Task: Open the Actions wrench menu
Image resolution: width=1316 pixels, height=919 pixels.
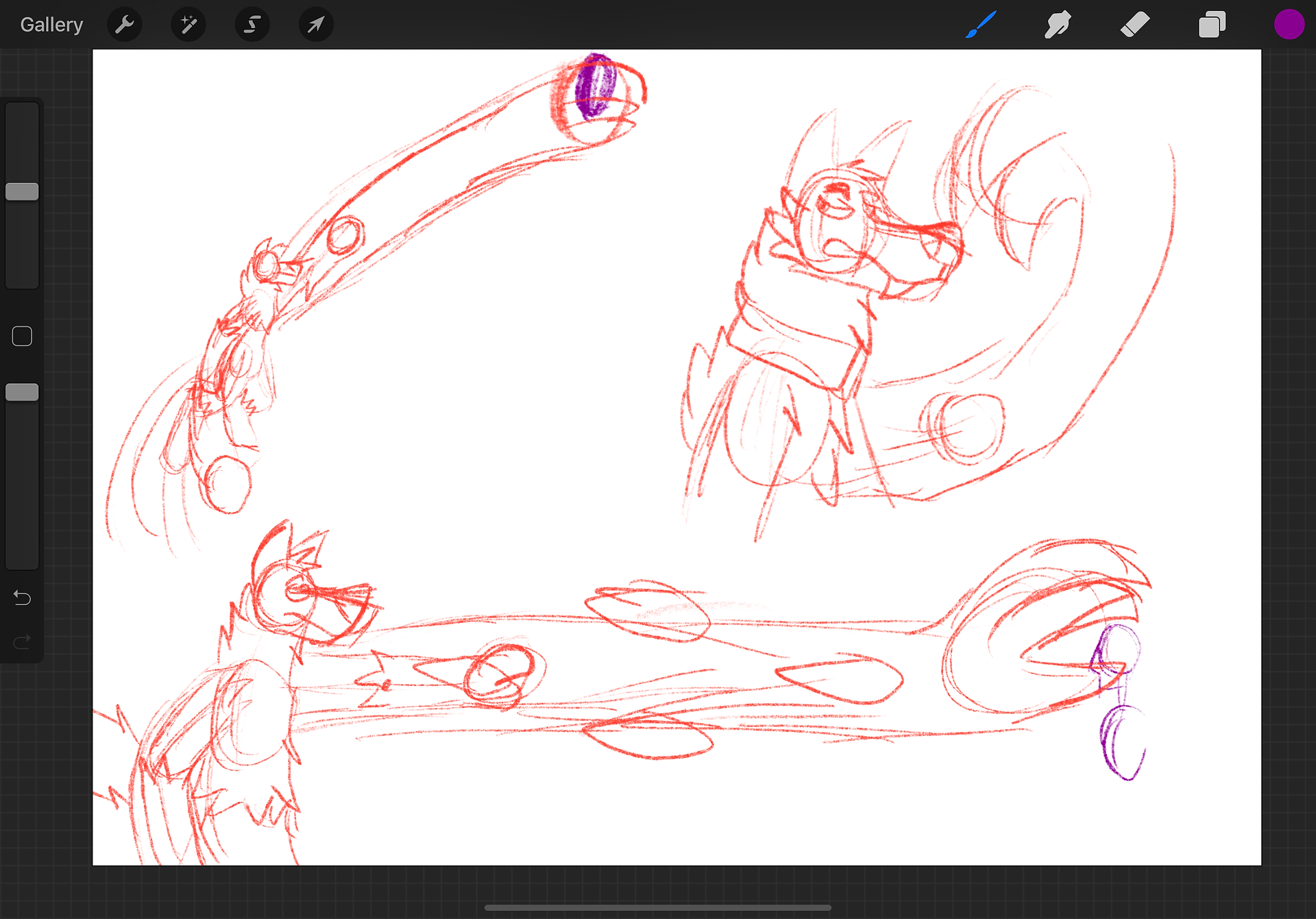Action: [124, 25]
